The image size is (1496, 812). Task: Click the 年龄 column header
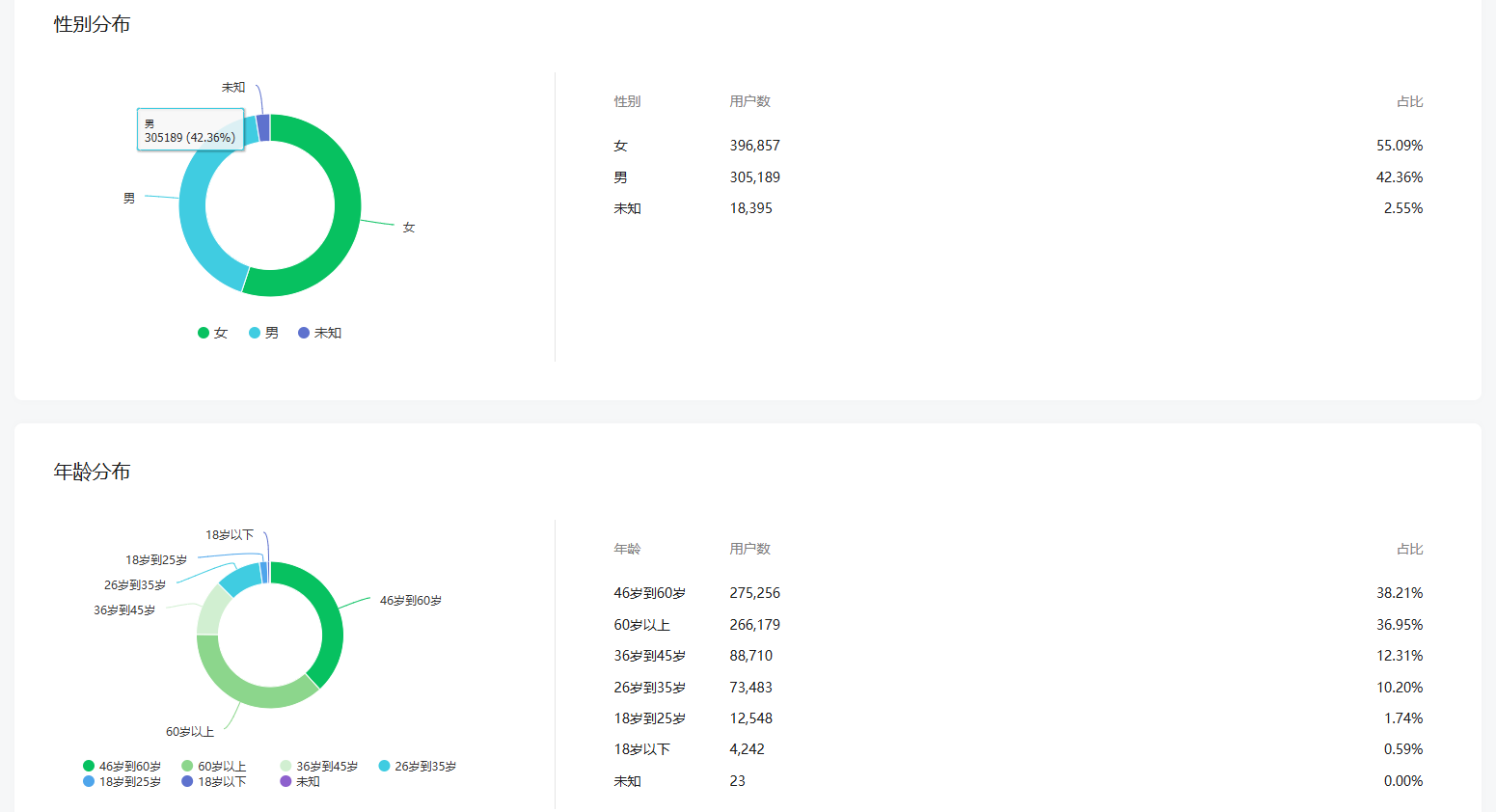(627, 549)
